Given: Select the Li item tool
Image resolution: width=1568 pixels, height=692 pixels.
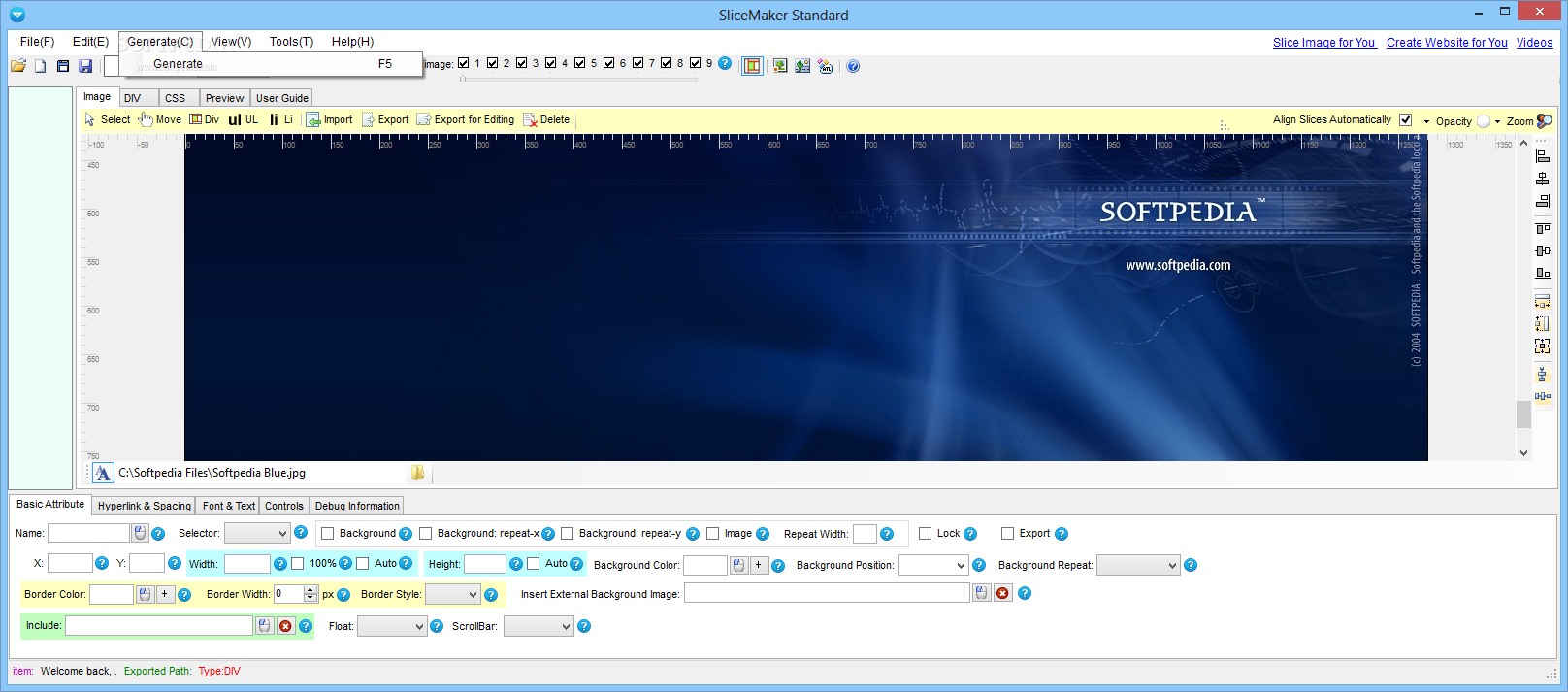Looking at the screenshot, I should tap(280, 119).
